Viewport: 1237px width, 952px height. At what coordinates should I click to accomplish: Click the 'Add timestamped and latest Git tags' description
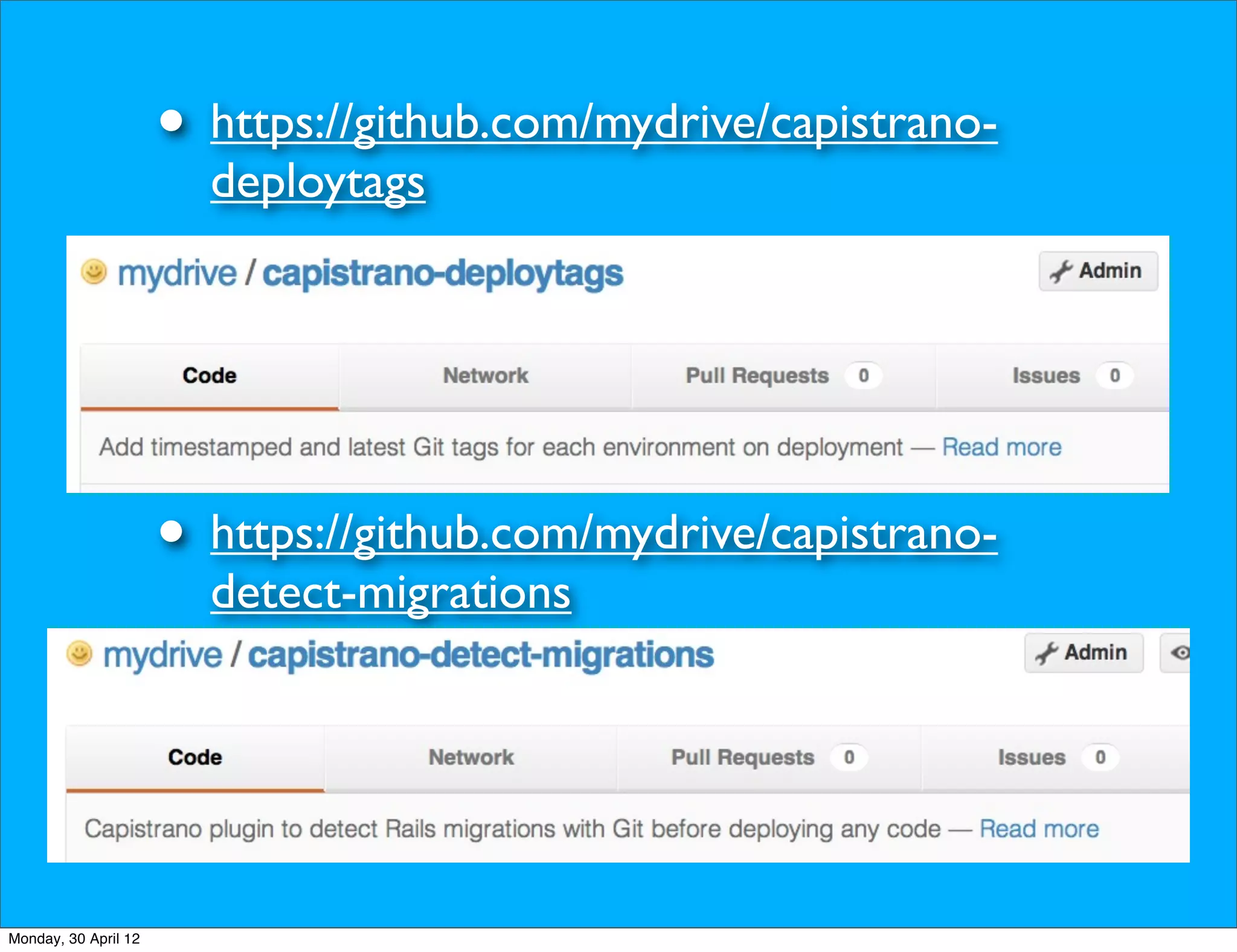pyautogui.click(x=501, y=448)
